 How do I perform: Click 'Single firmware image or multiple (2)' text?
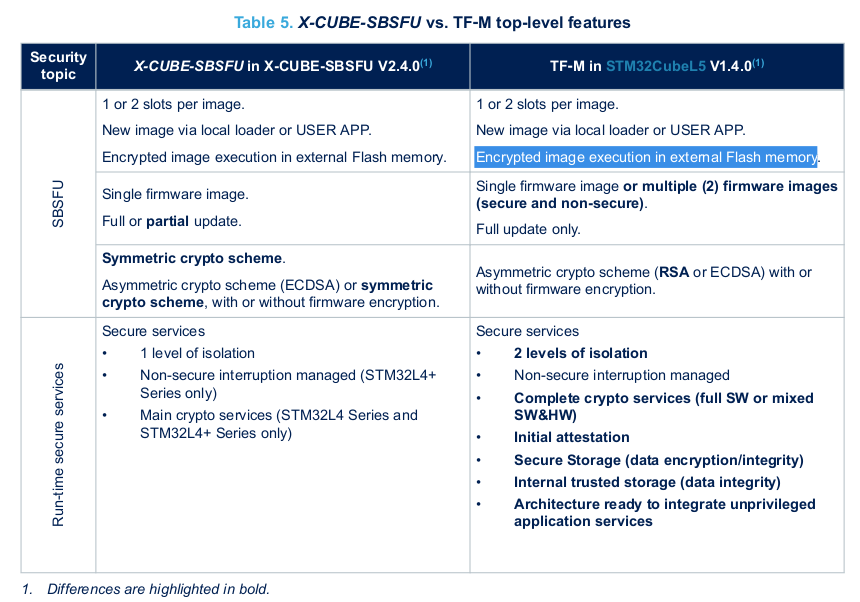click(x=657, y=195)
